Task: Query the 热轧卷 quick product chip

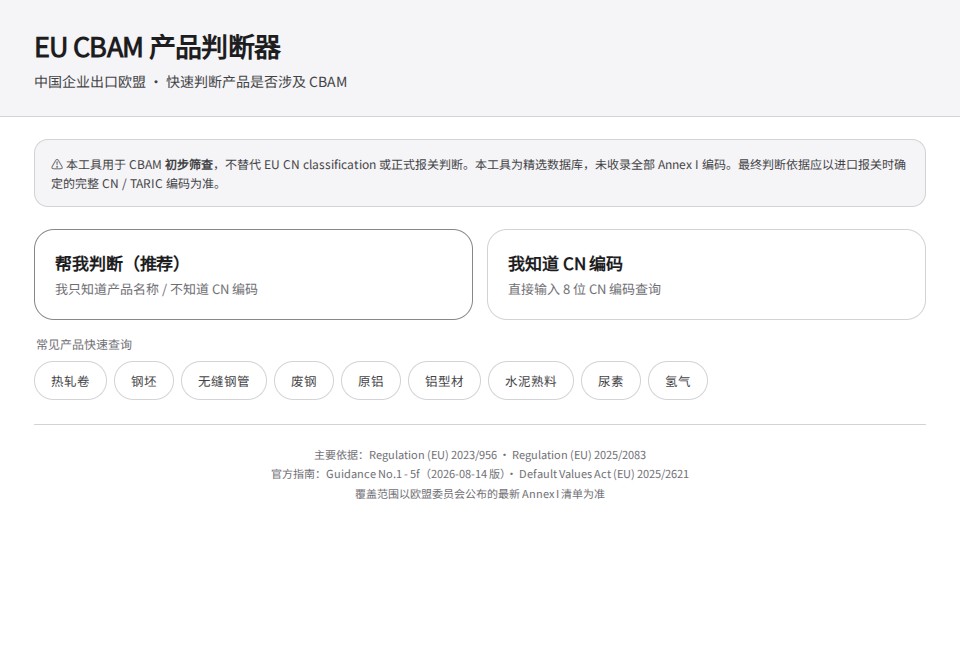Action: (x=70, y=381)
